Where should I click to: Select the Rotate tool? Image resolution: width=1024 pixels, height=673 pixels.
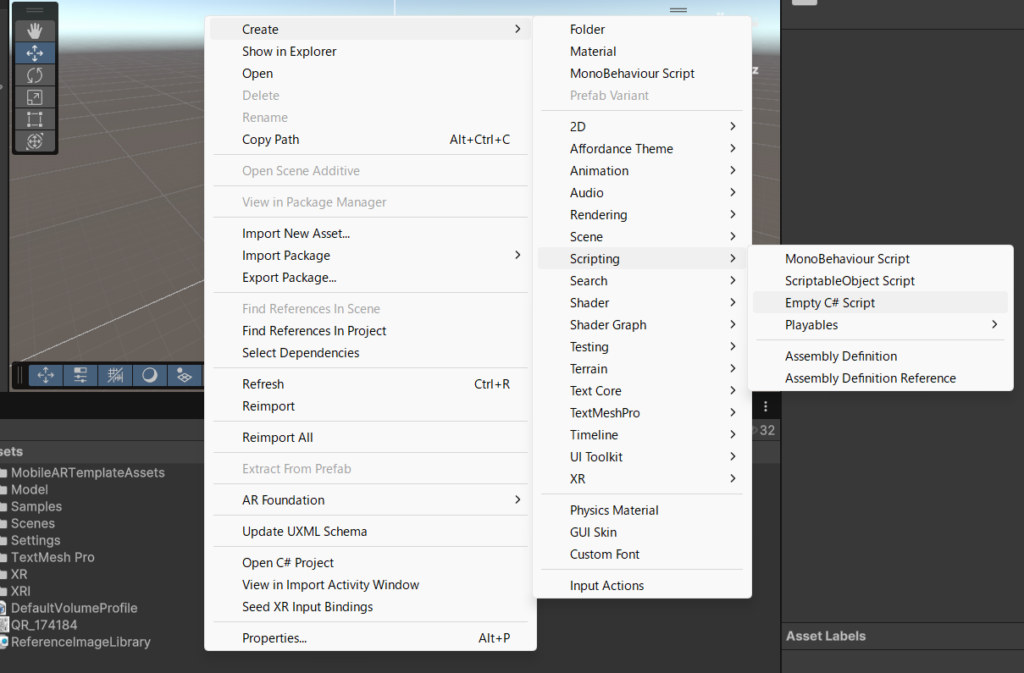tap(35, 75)
